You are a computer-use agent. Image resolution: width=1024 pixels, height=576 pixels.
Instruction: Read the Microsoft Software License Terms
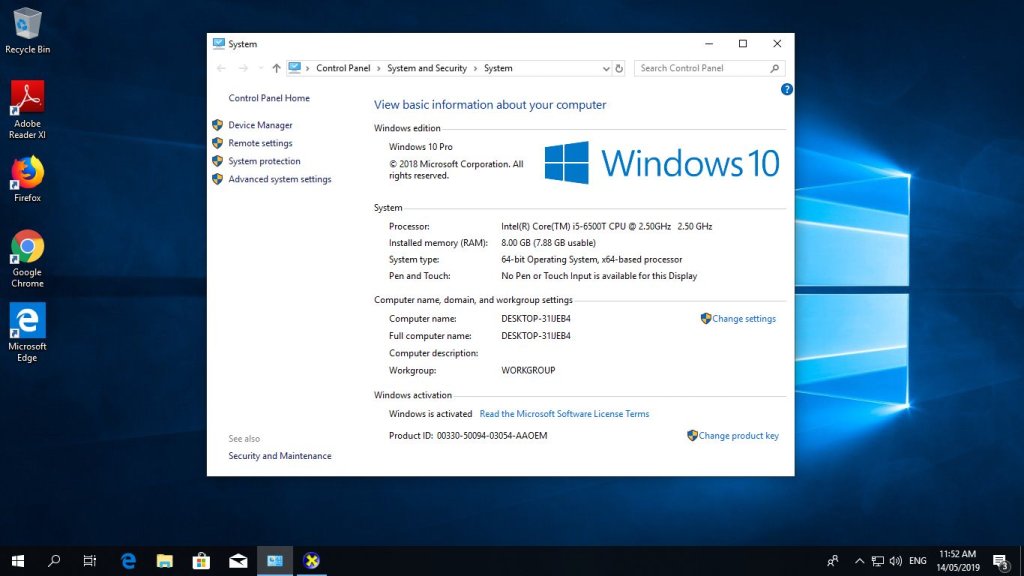tap(564, 414)
